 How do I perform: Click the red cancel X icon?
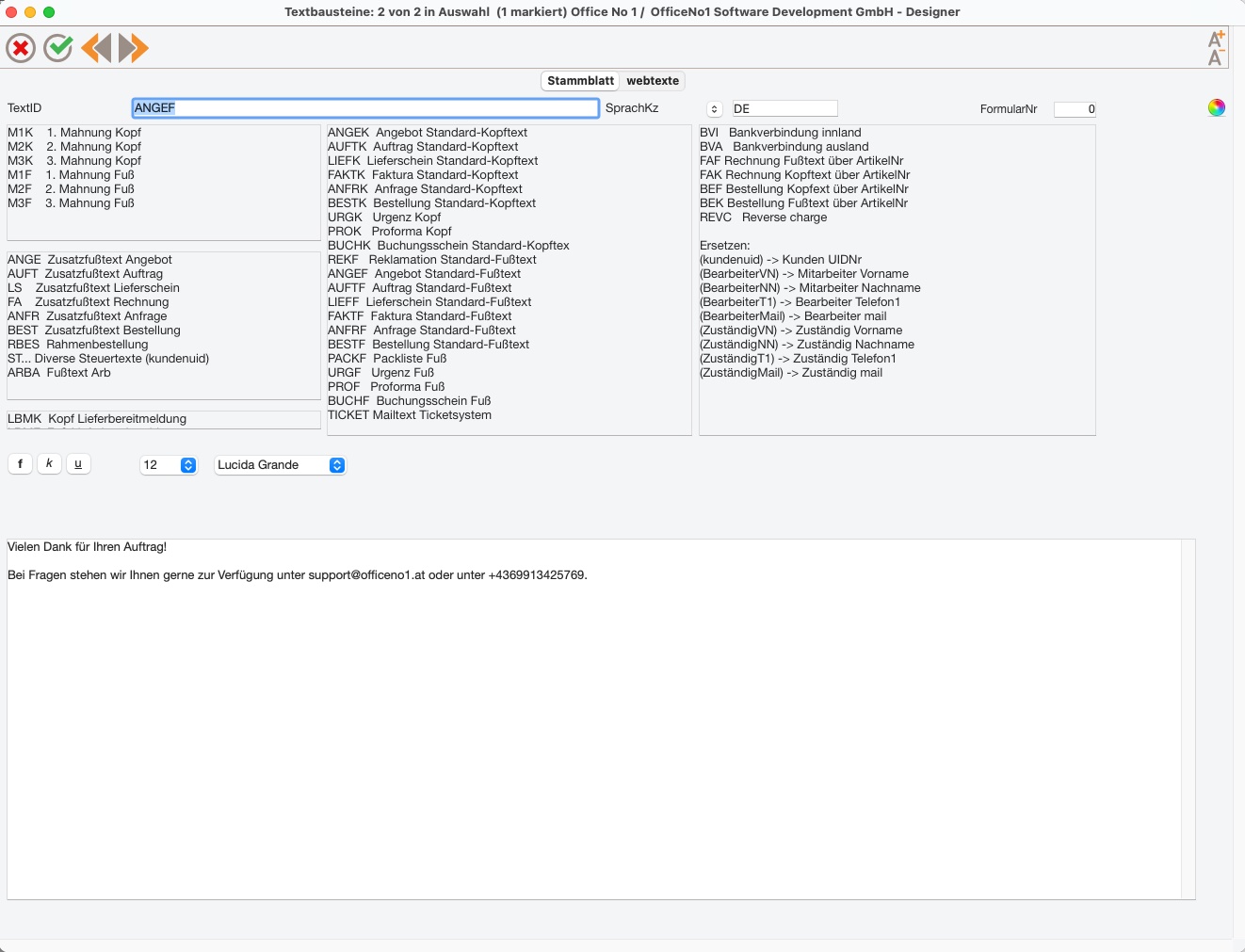21,48
